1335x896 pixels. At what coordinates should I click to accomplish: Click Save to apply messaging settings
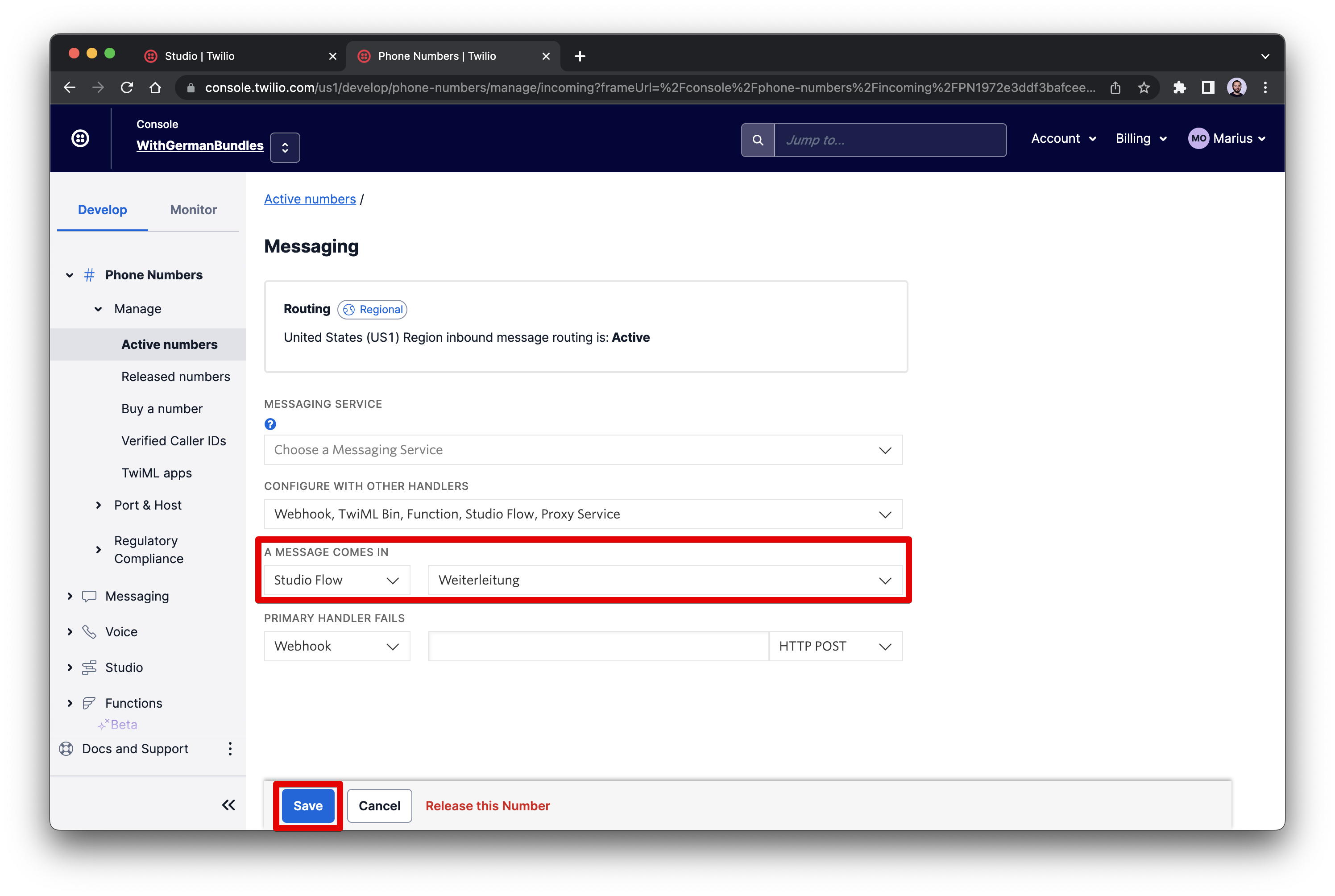307,805
